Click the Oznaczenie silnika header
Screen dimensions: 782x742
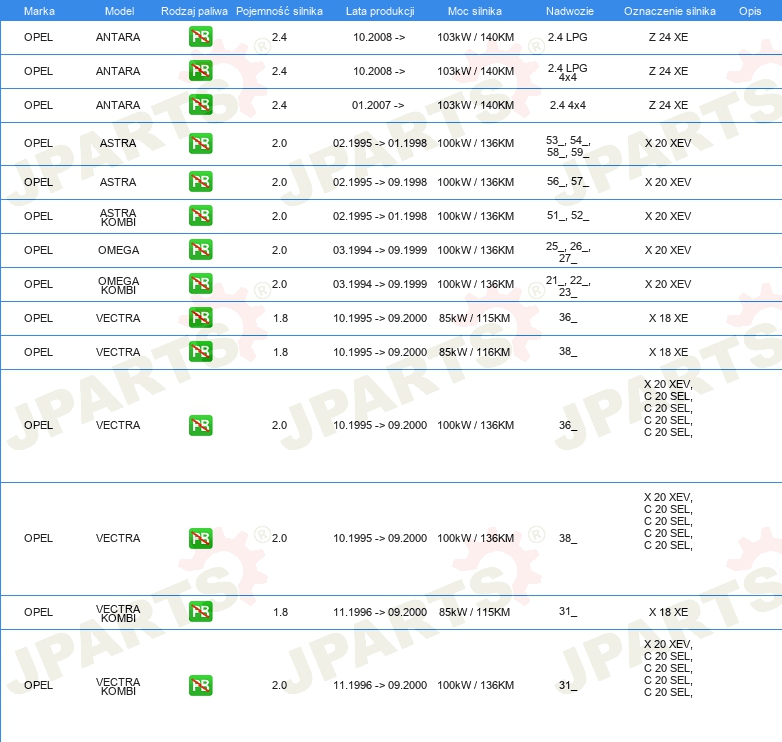669,10
